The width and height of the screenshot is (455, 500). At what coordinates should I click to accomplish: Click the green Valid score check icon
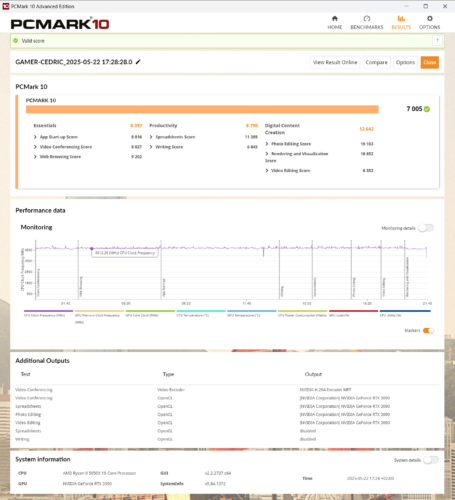(16, 41)
